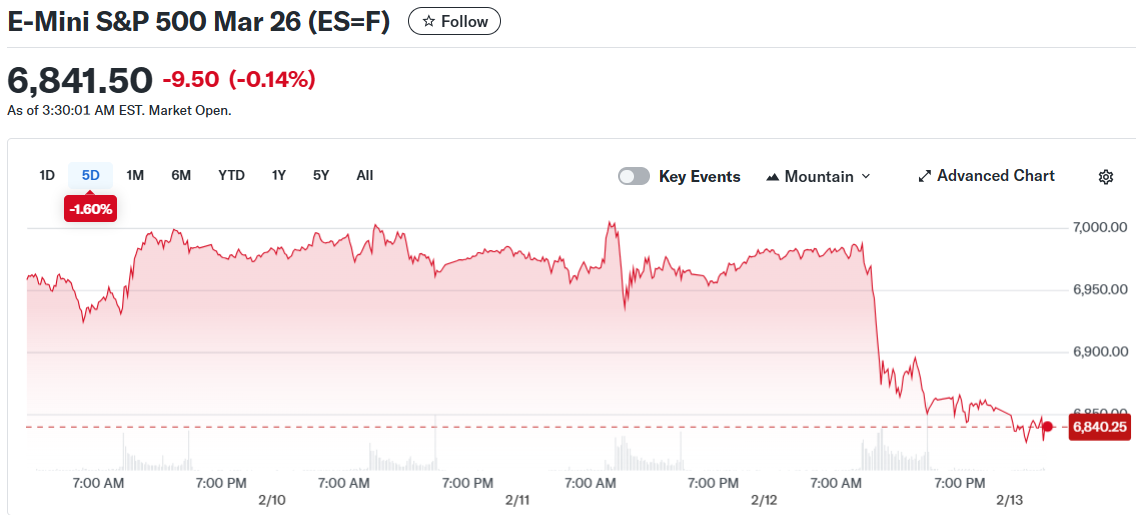Image resolution: width=1136 pixels, height=515 pixels.
Task: Show All historical data range
Action: (x=365, y=175)
